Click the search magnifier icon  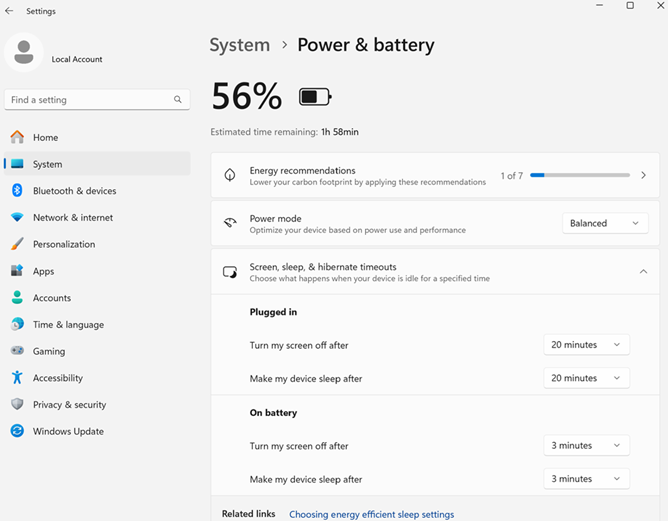178,99
